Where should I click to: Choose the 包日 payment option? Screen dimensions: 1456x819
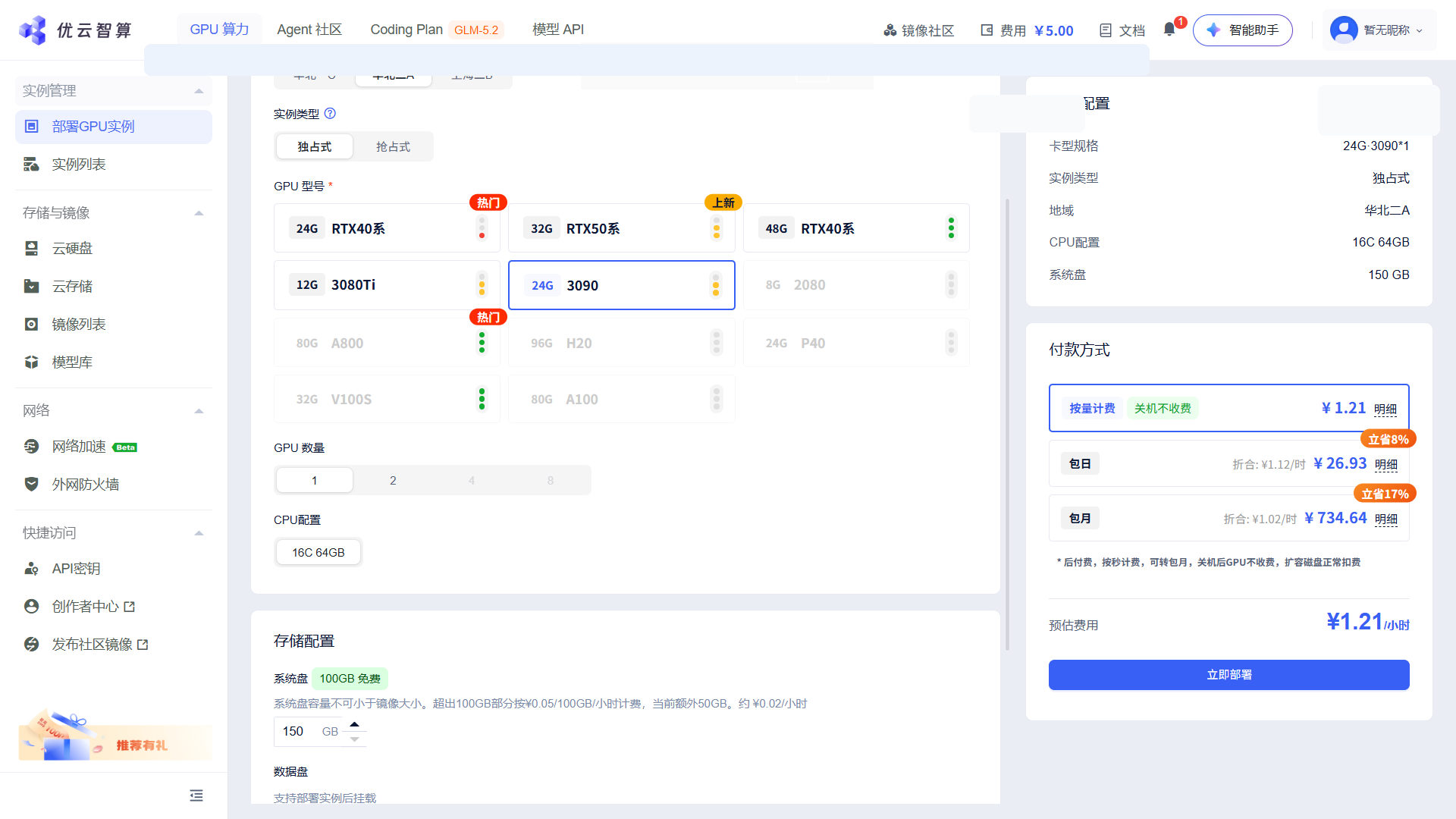click(1228, 463)
